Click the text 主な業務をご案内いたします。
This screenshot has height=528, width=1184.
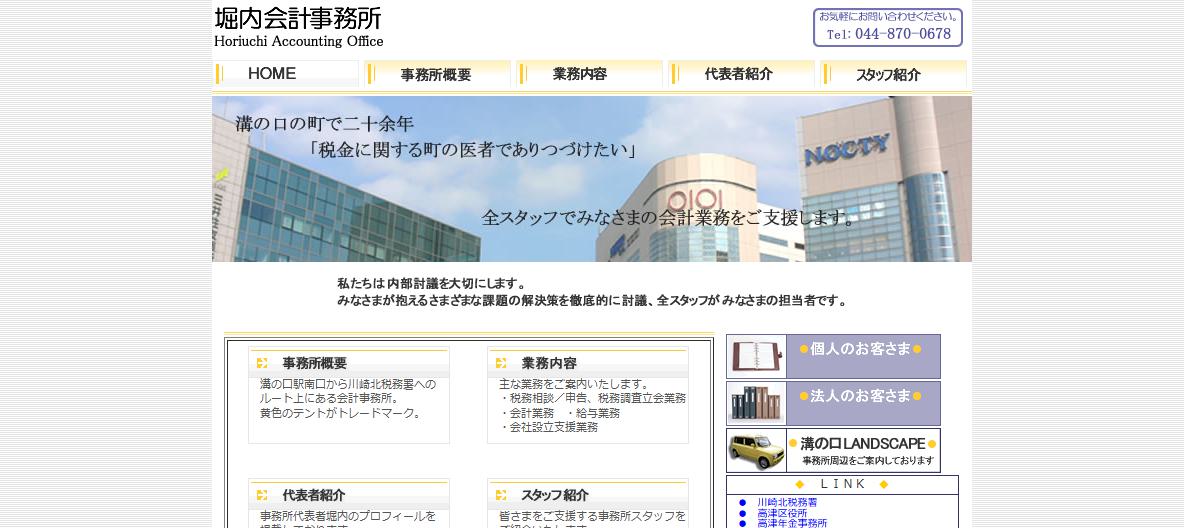pyautogui.click(x=574, y=384)
